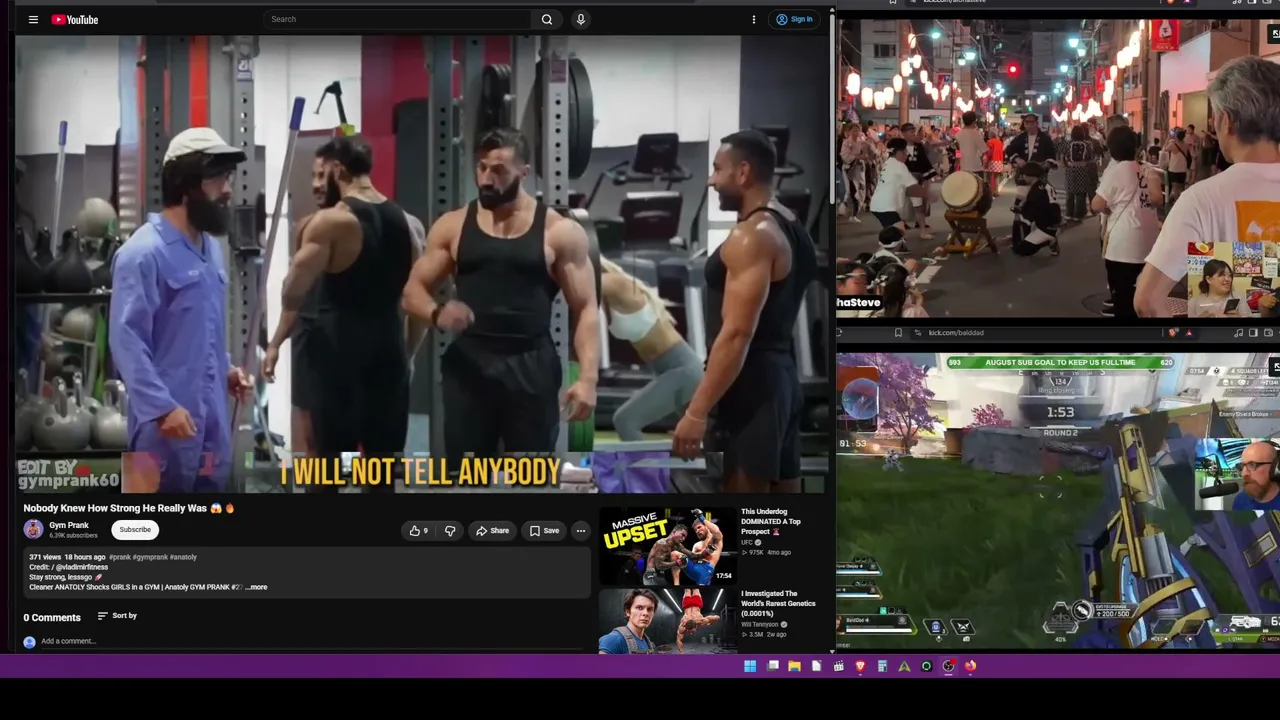Expand the top Kick stream with the corner icon
Image resolution: width=1280 pixels, height=720 pixels.
tap(1273, 34)
